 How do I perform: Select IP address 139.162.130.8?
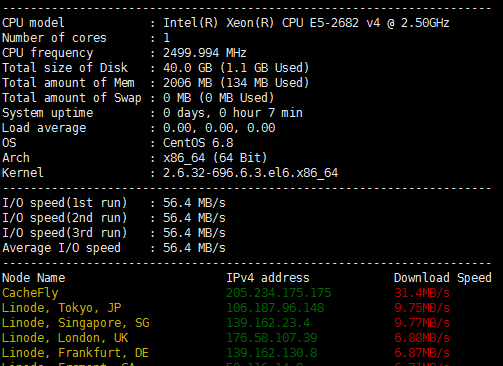click(272, 353)
